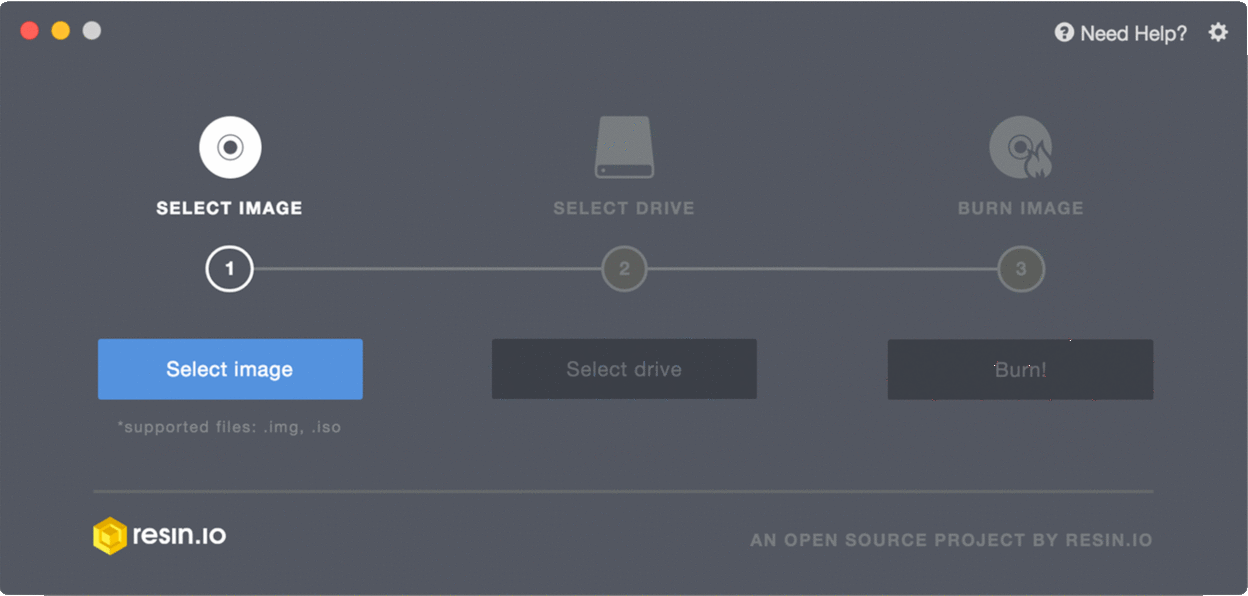Click the supported files note
This screenshot has width=1248, height=596.
coord(229,427)
